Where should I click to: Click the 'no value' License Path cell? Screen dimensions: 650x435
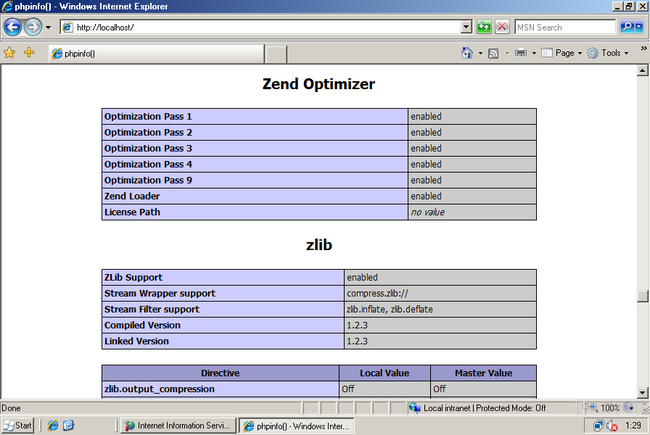coord(472,212)
